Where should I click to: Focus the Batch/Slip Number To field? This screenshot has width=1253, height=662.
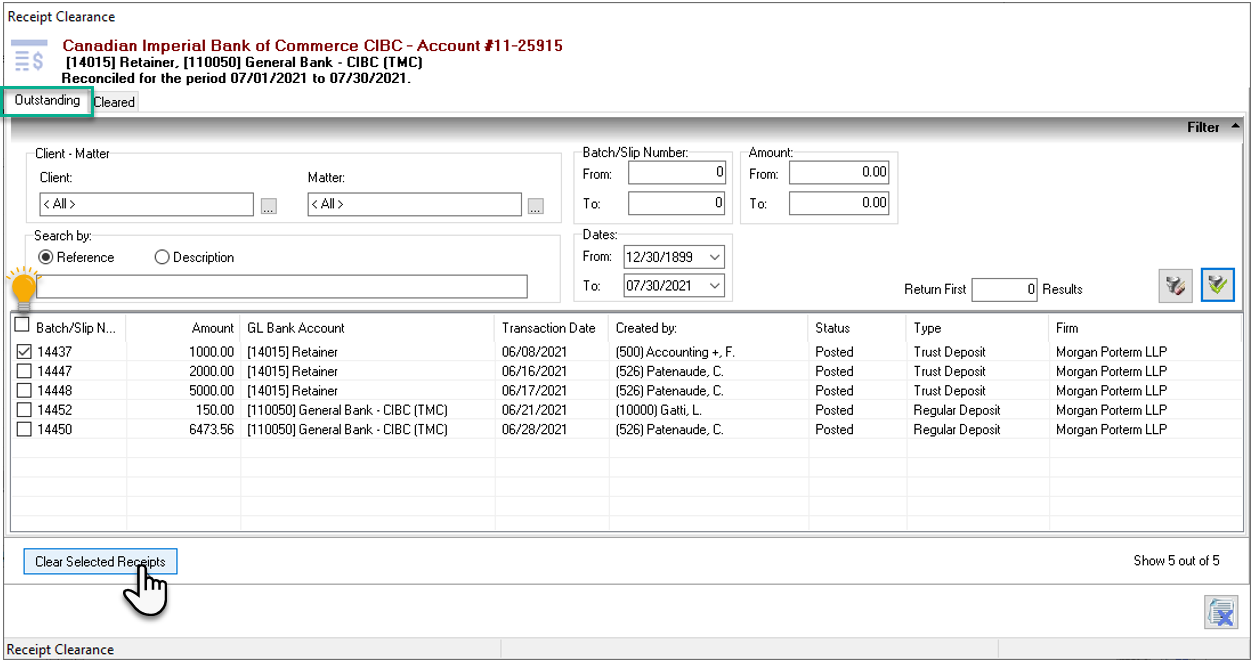677,203
